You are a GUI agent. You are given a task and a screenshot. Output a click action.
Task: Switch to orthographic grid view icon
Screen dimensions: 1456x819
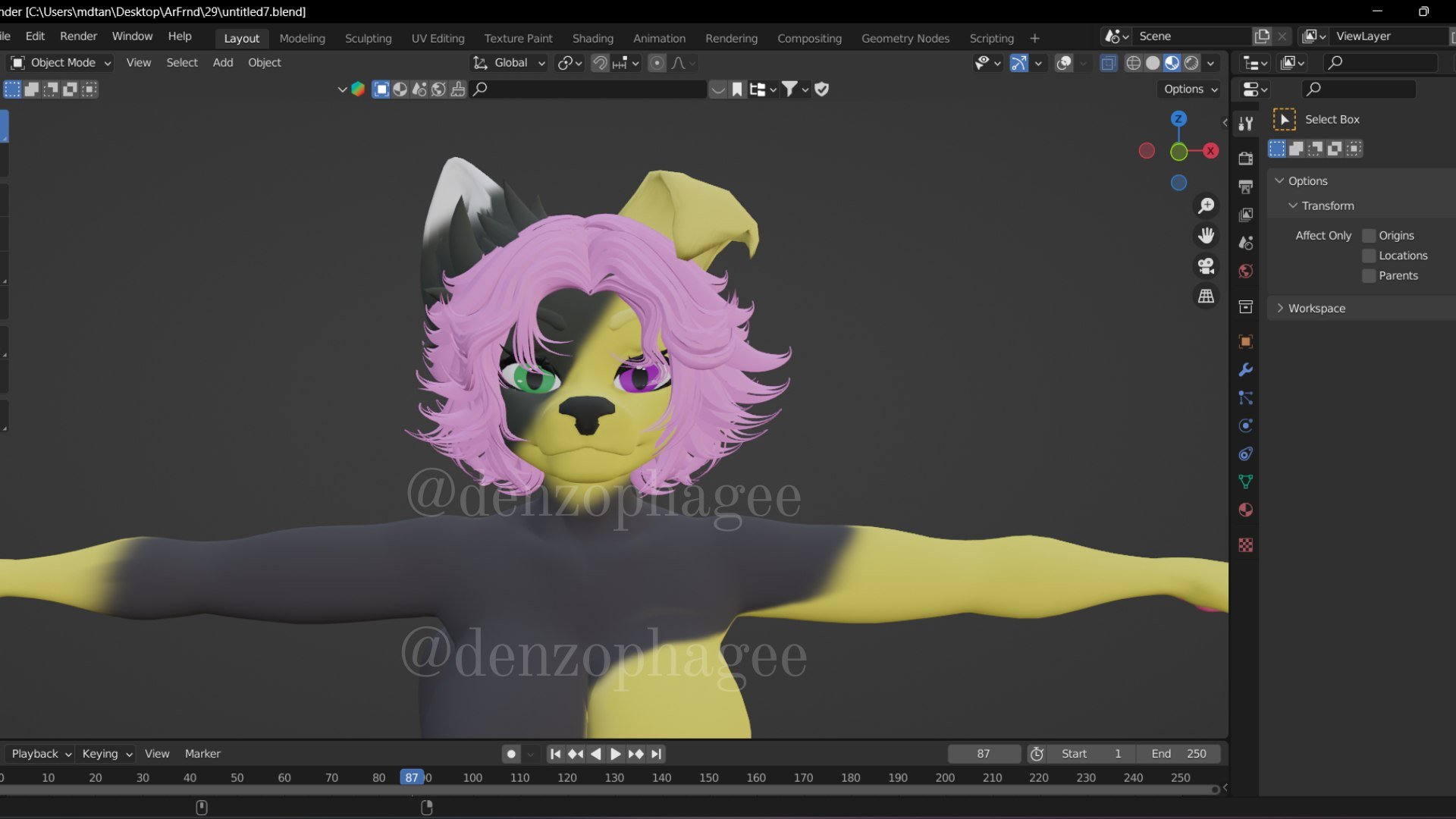pyautogui.click(x=1206, y=297)
